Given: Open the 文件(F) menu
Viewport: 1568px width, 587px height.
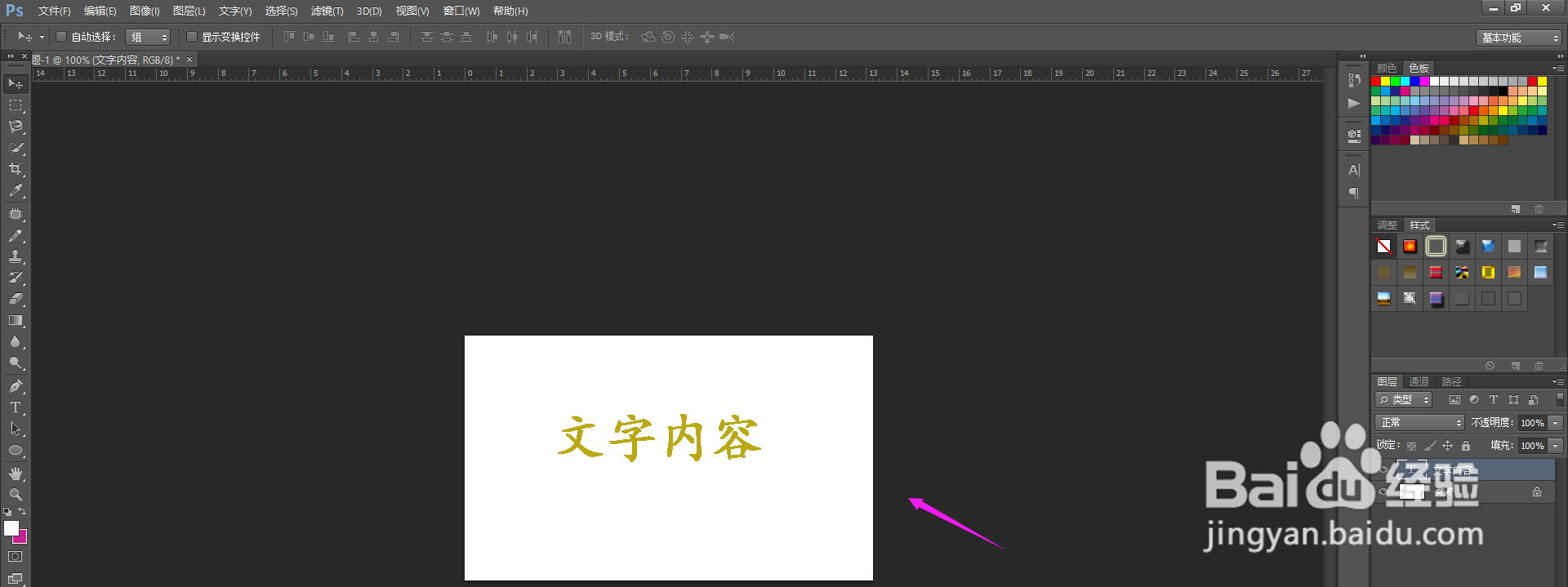Looking at the screenshot, I should pyautogui.click(x=54, y=11).
